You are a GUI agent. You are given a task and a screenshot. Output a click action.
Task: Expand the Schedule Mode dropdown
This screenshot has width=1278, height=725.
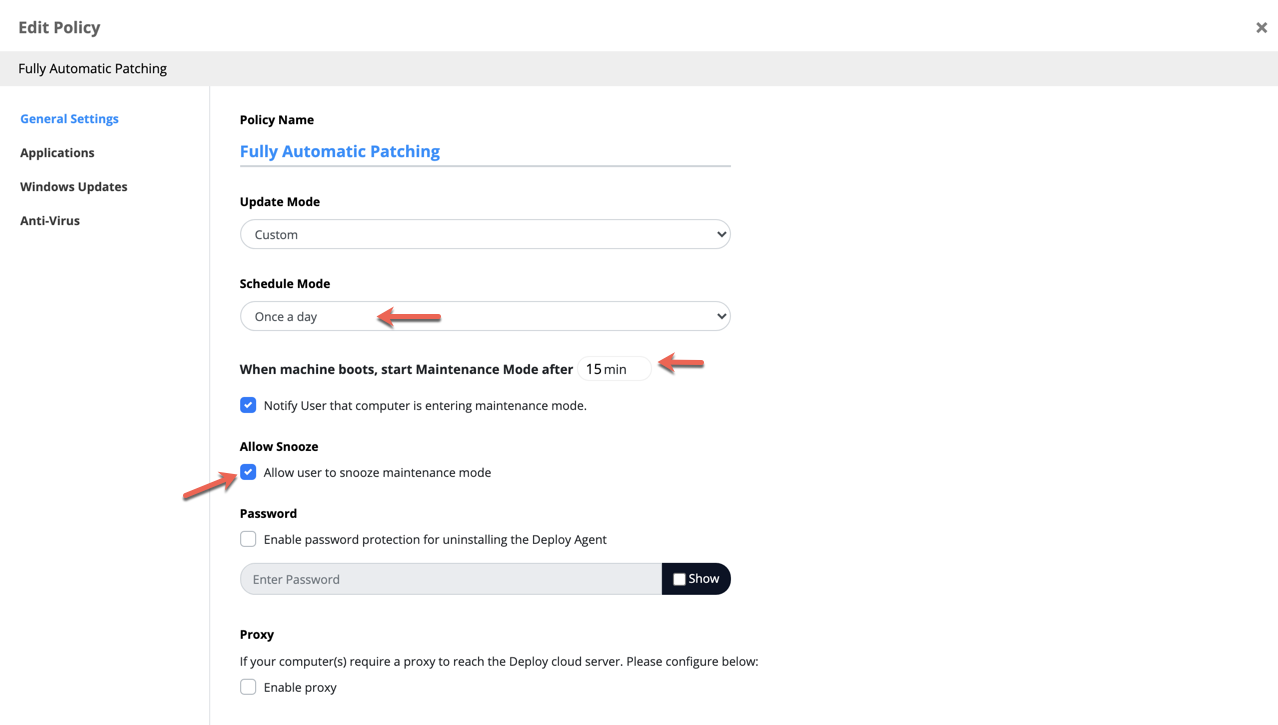[x=485, y=316]
